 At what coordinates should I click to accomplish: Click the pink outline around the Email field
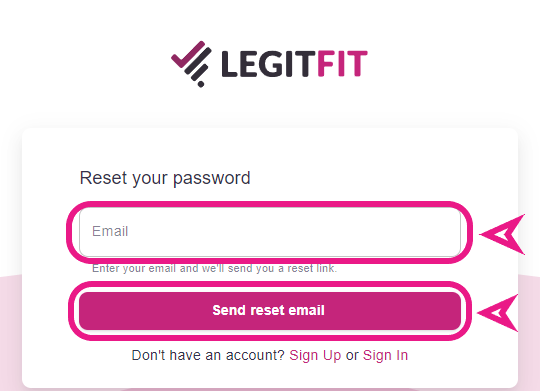[269, 204]
